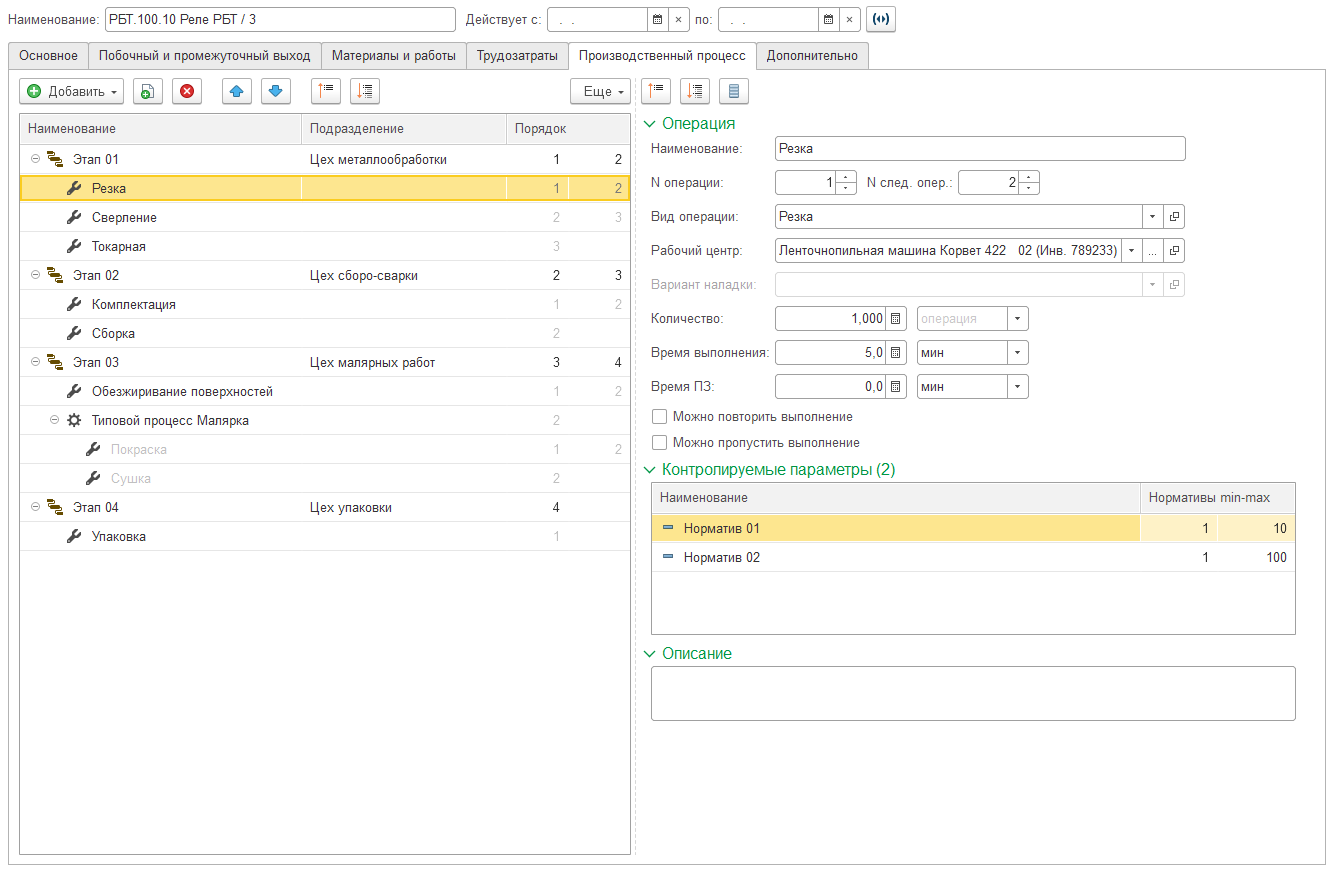
Task: Open the Еще menu button
Action: click(x=600, y=92)
